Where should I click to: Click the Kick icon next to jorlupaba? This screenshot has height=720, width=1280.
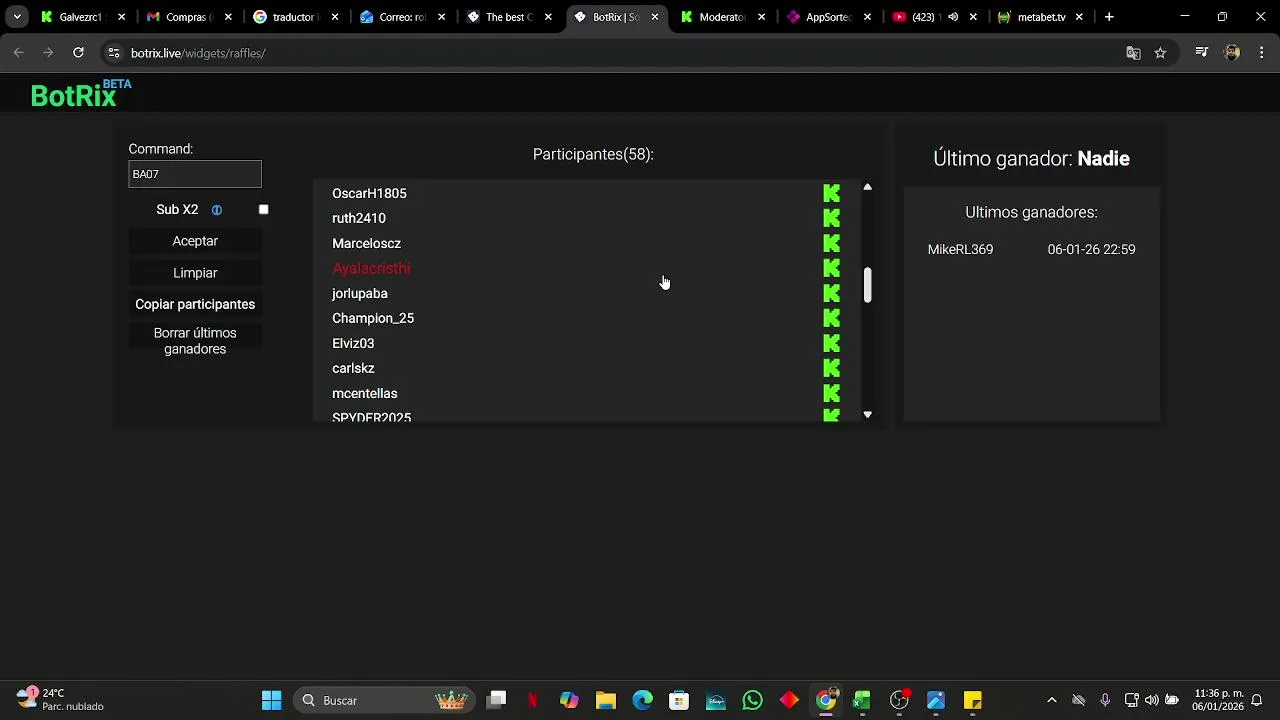tap(831, 293)
